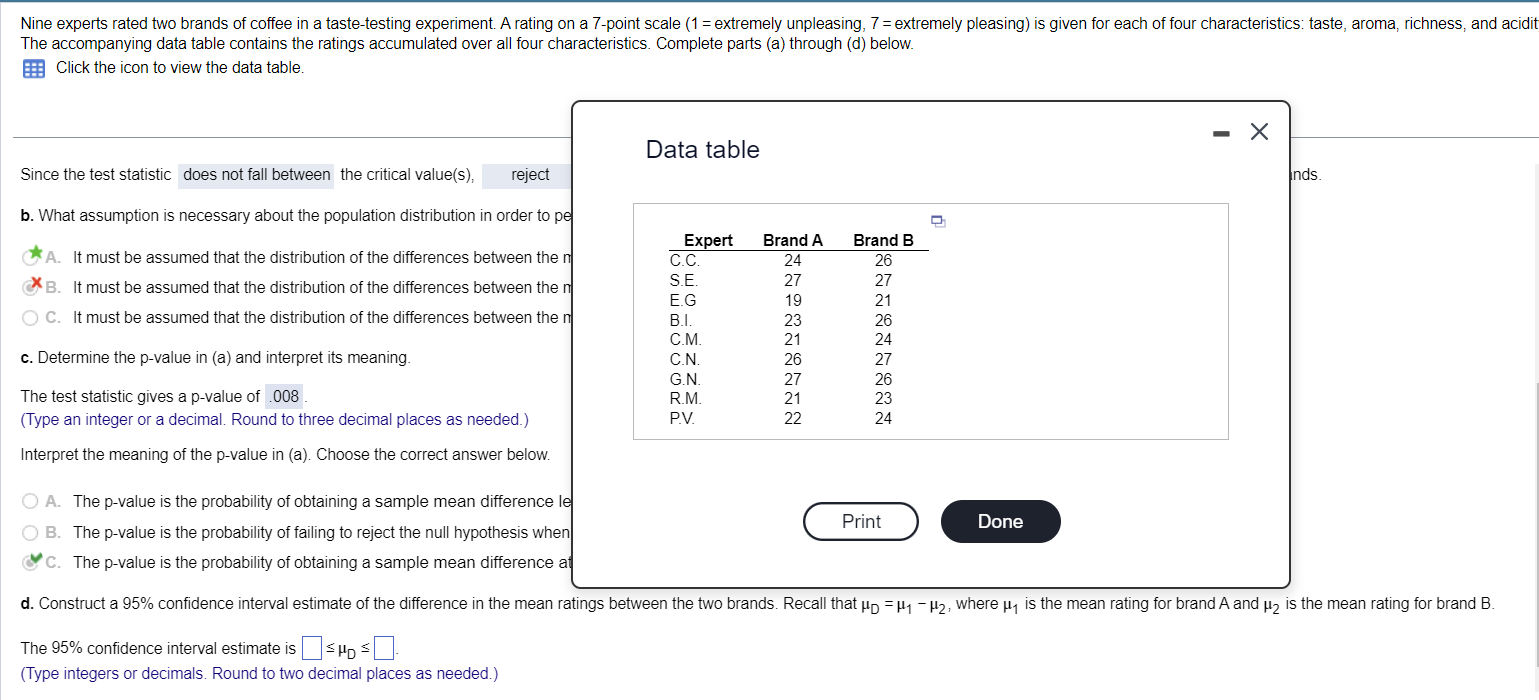Image resolution: width=1539 pixels, height=700 pixels.
Task: Select radio button C in part b
Action: pos(30,317)
